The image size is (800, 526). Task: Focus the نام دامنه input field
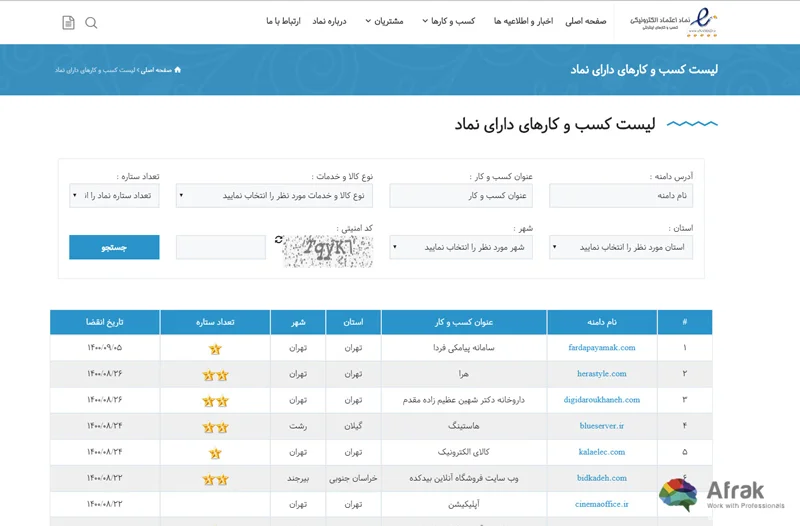[621, 195]
